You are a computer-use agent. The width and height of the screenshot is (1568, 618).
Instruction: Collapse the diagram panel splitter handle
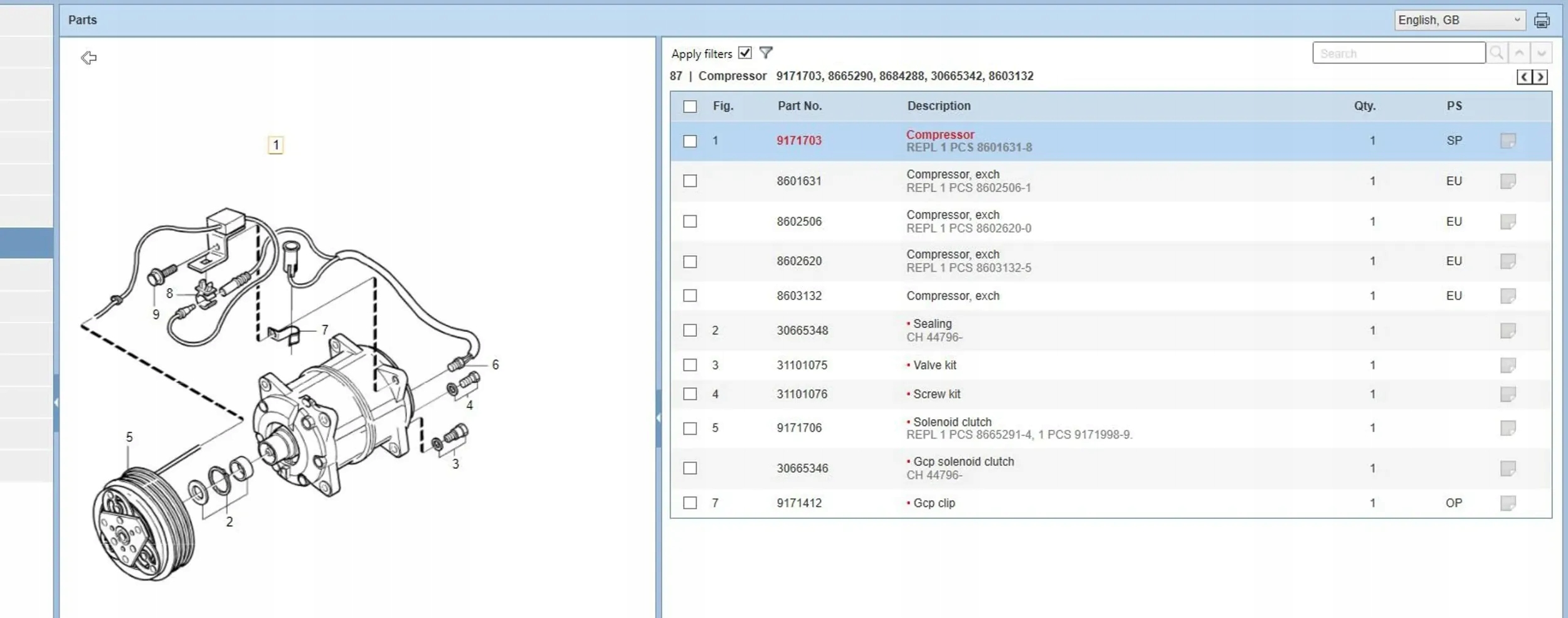pyautogui.click(x=658, y=418)
